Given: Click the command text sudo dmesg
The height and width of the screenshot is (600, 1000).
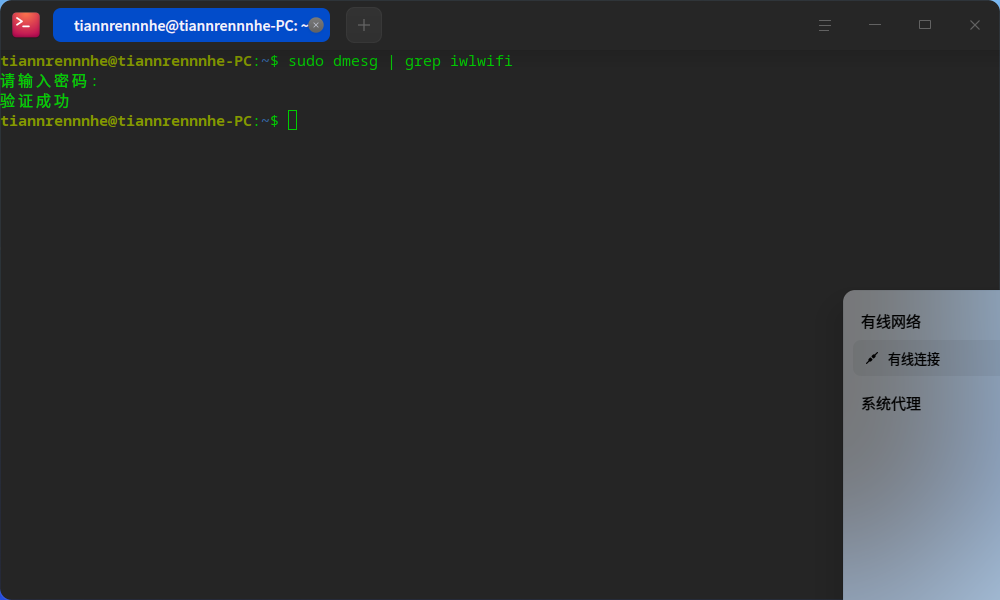Looking at the screenshot, I should click(330, 61).
